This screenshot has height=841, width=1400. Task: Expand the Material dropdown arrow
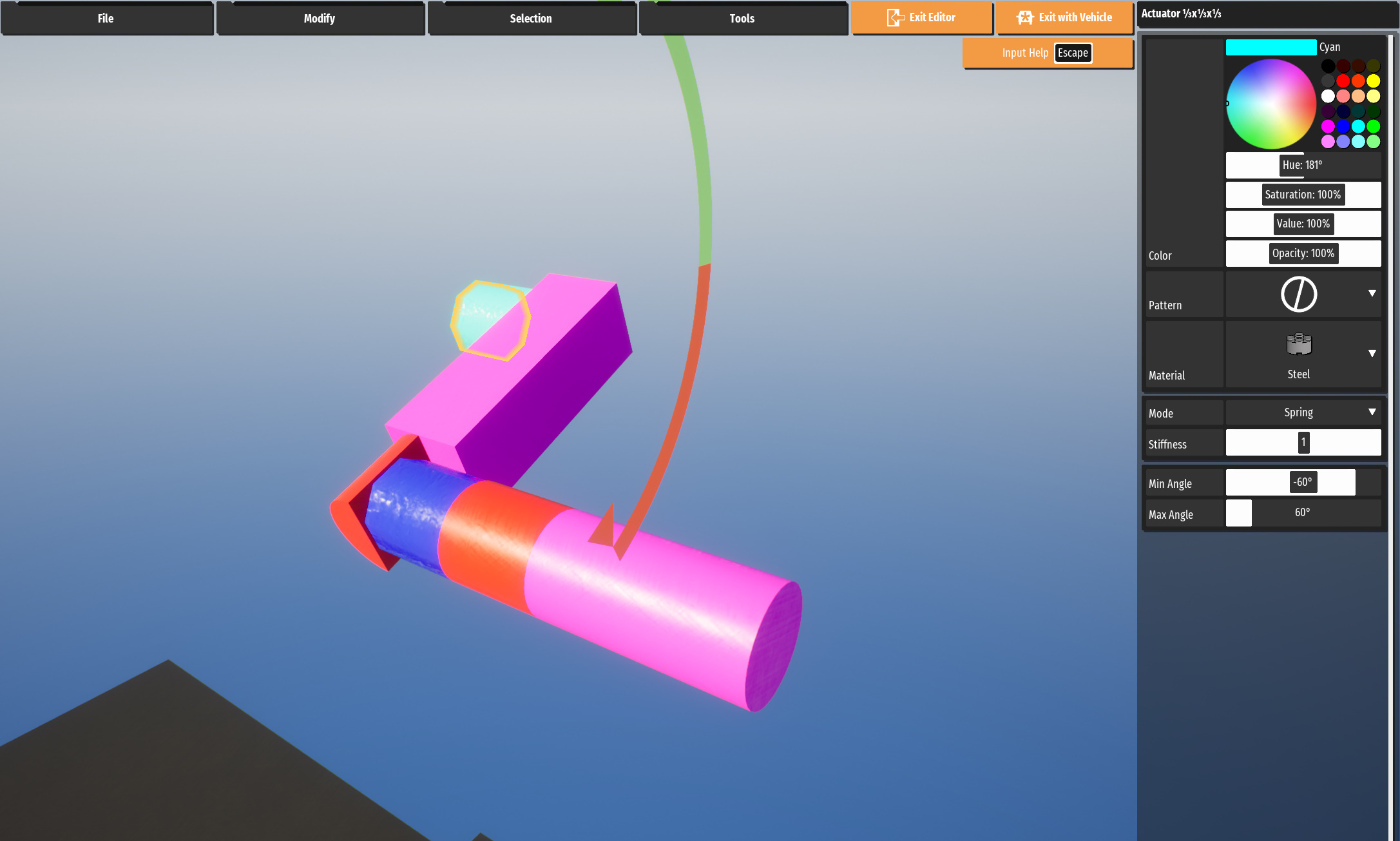[x=1372, y=353]
